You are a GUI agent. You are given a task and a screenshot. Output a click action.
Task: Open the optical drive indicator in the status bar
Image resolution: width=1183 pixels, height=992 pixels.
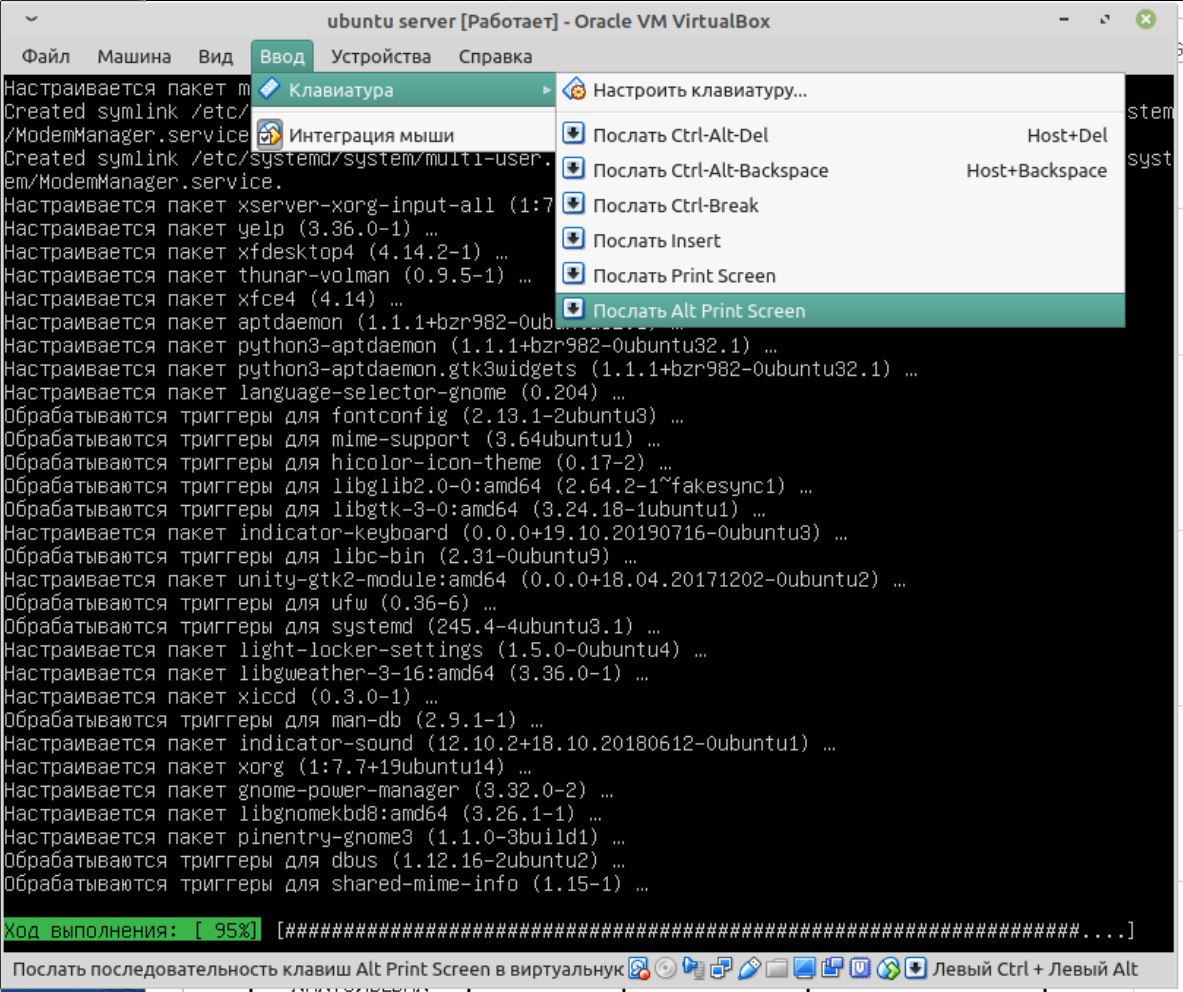[665, 968]
